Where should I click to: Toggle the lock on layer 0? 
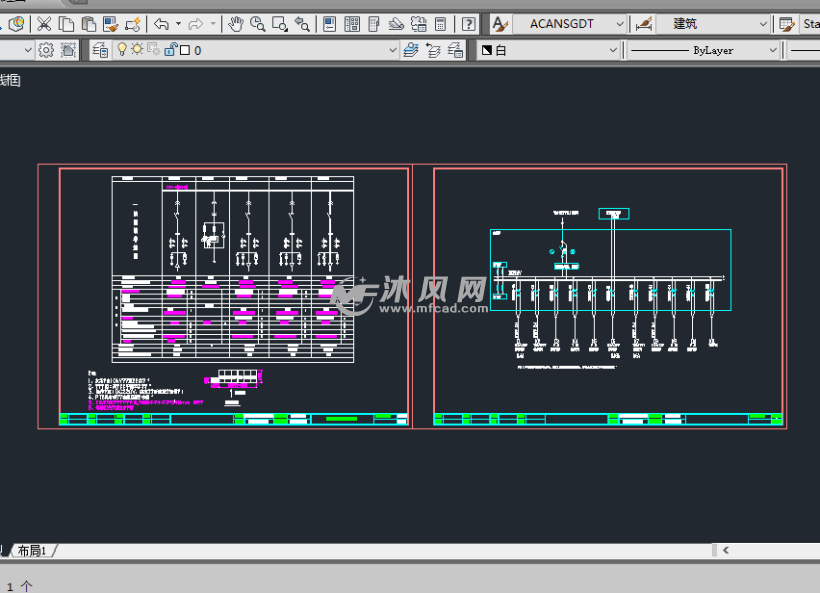tap(171, 50)
